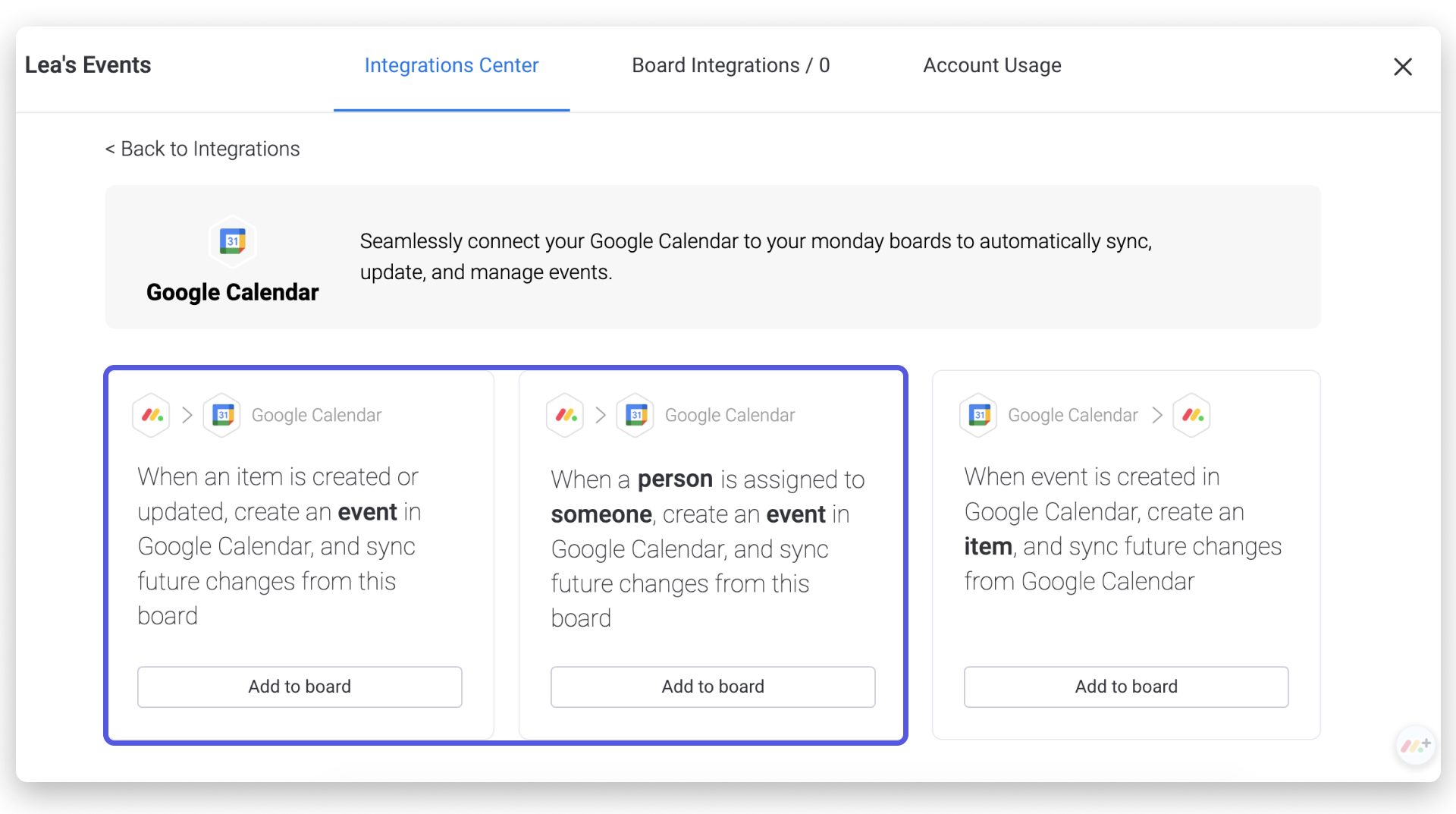Click the Google Calendar icon in the middle recipe

point(635,415)
